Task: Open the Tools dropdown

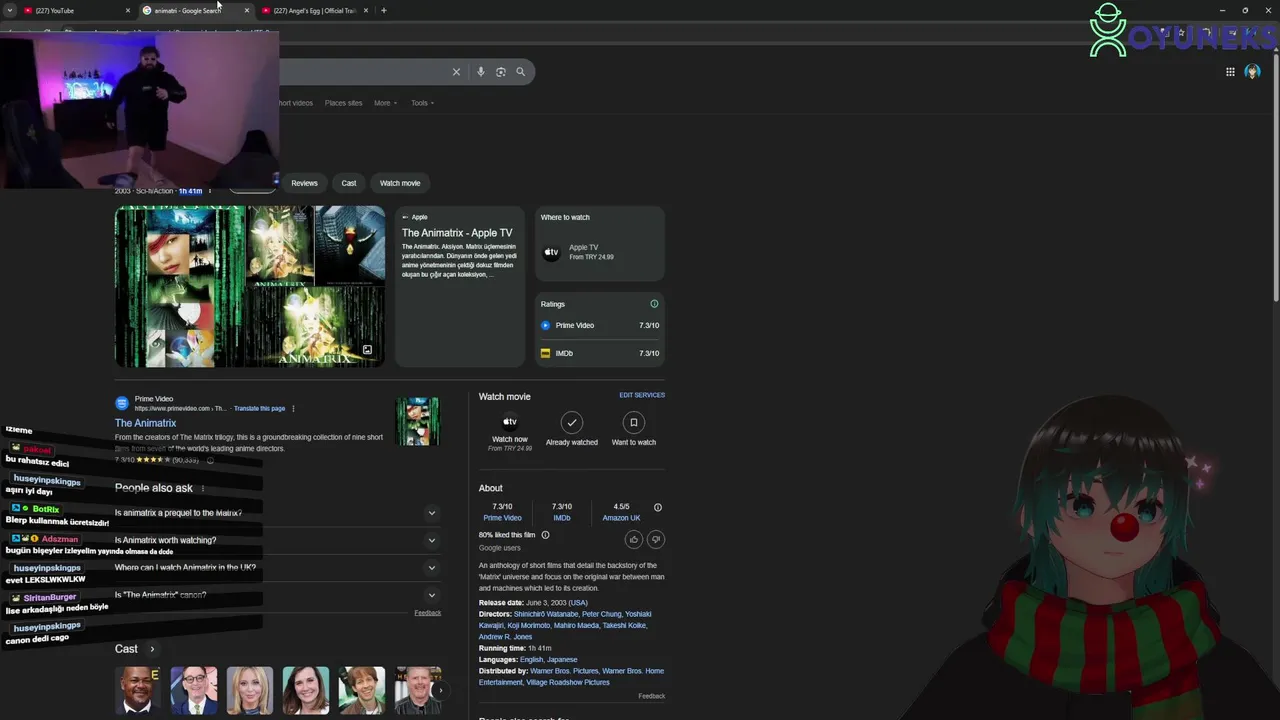Action: 422,103
